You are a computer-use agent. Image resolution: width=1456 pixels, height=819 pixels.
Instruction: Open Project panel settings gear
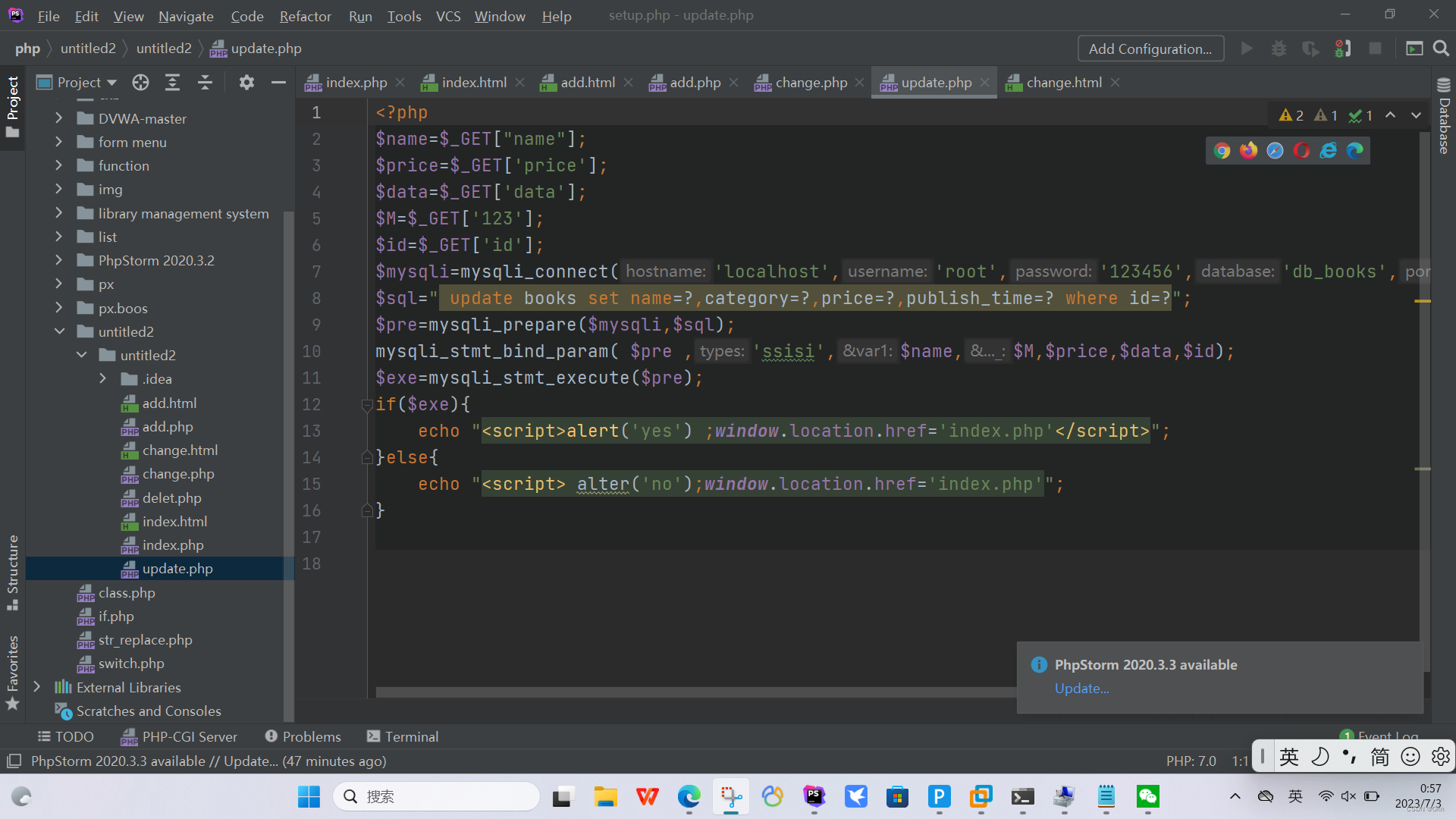pos(246,83)
